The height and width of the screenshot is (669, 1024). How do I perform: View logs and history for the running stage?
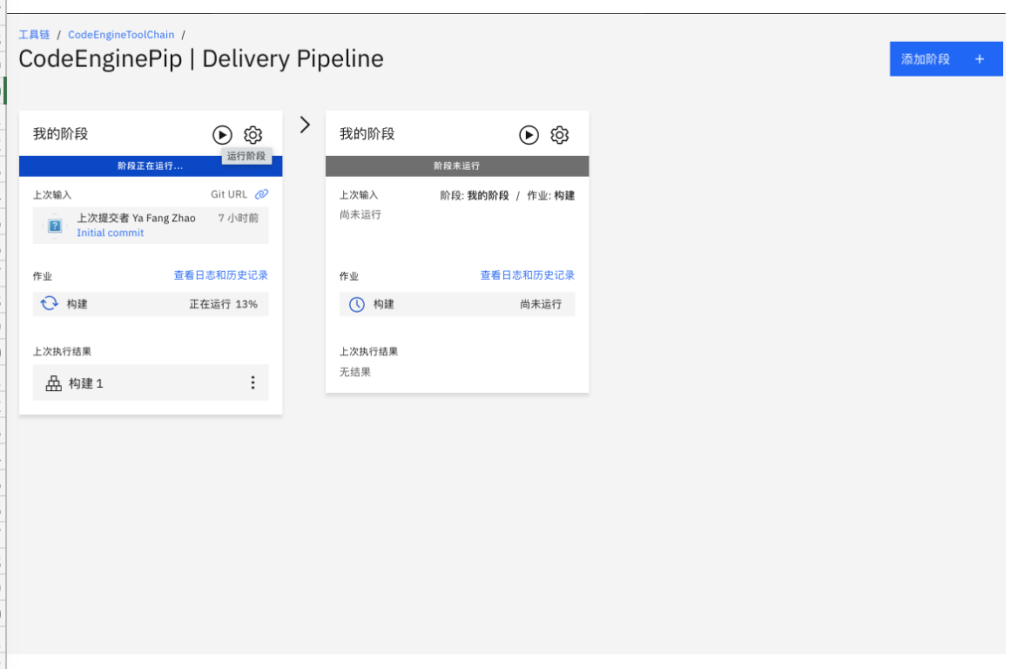(221, 275)
